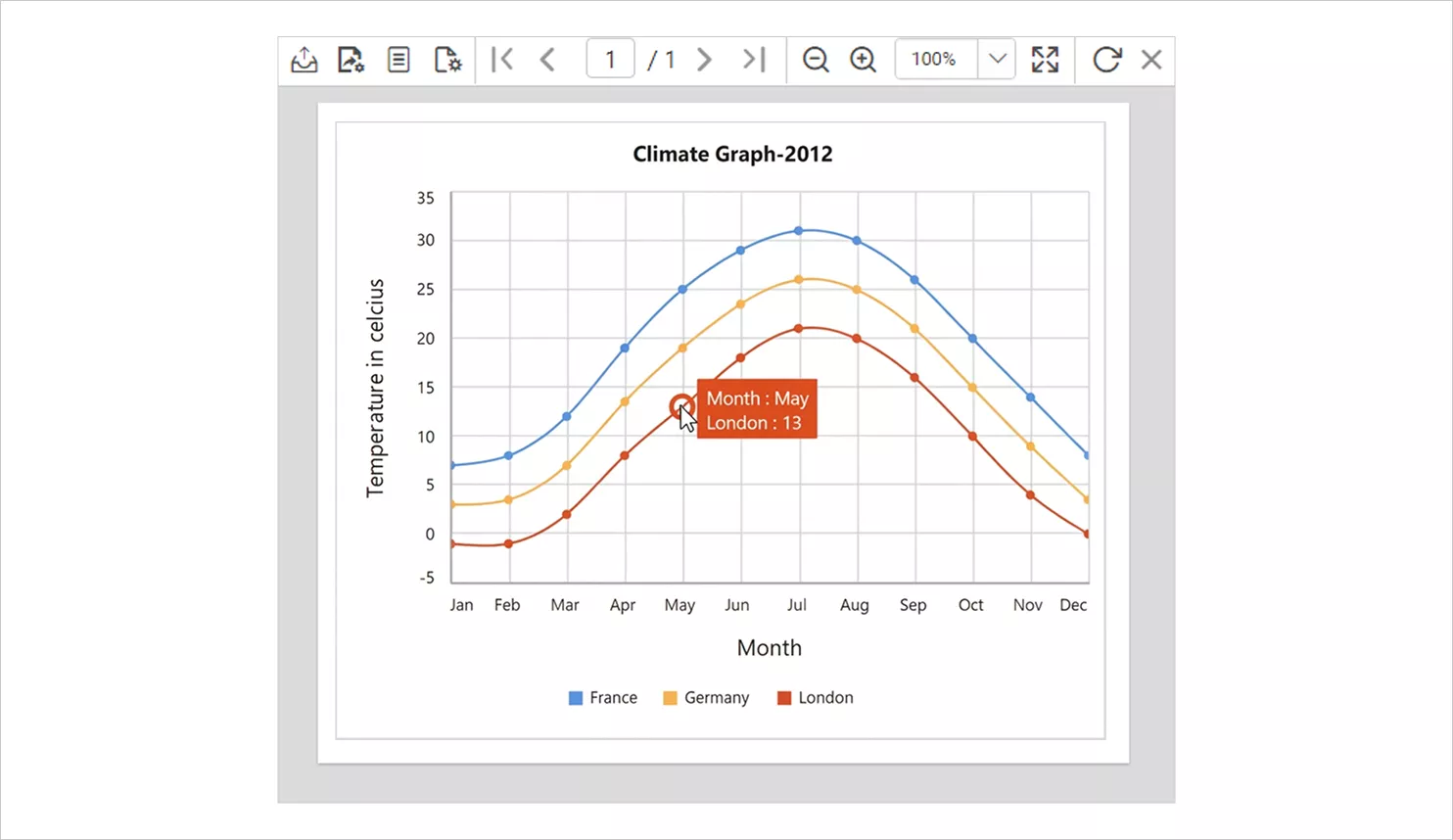Image resolution: width=1453 pixels, height=840 pixels.
Task: Open the image export settings icon
Action: 351,59
